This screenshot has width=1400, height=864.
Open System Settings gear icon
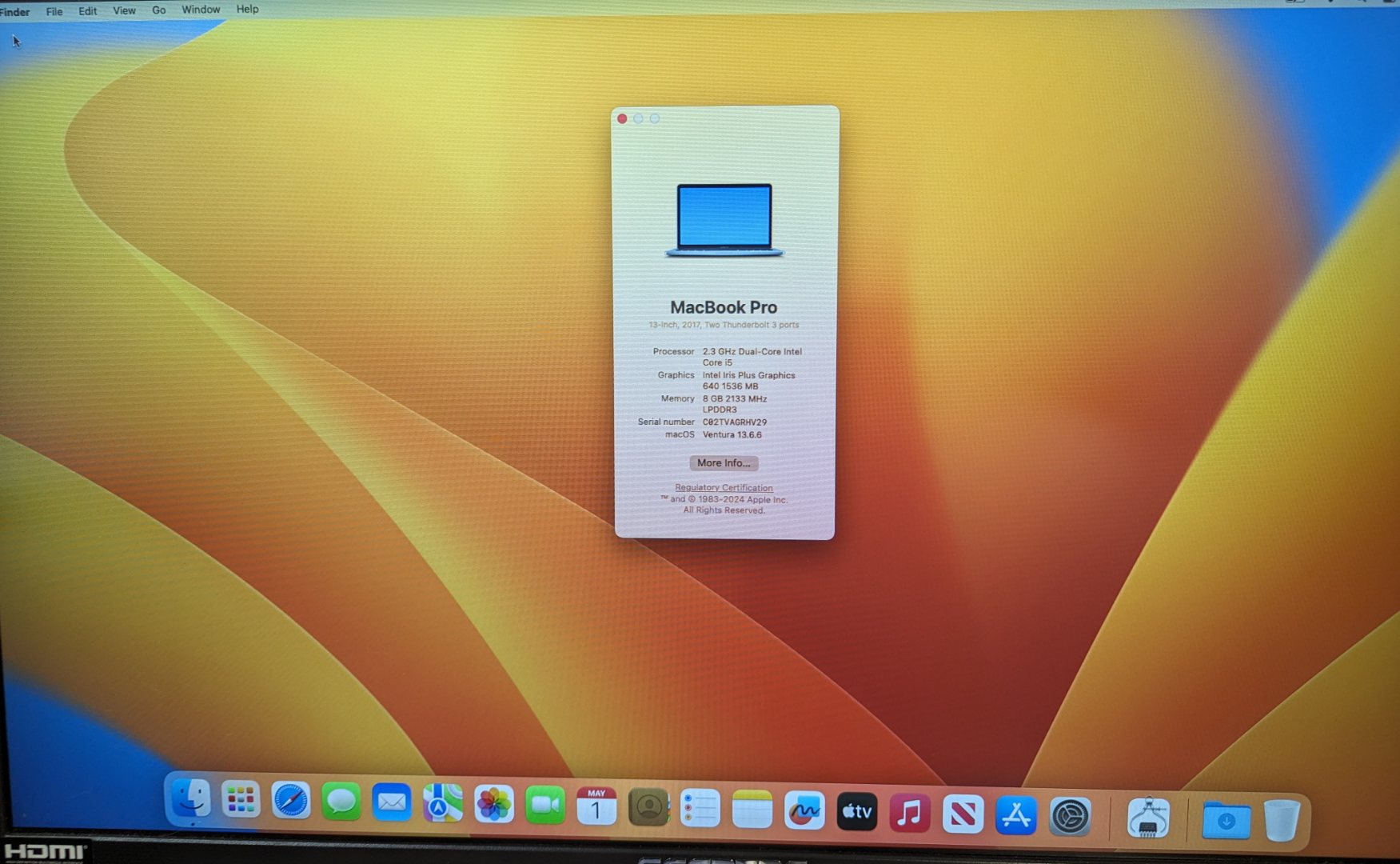click(1070, 817)
